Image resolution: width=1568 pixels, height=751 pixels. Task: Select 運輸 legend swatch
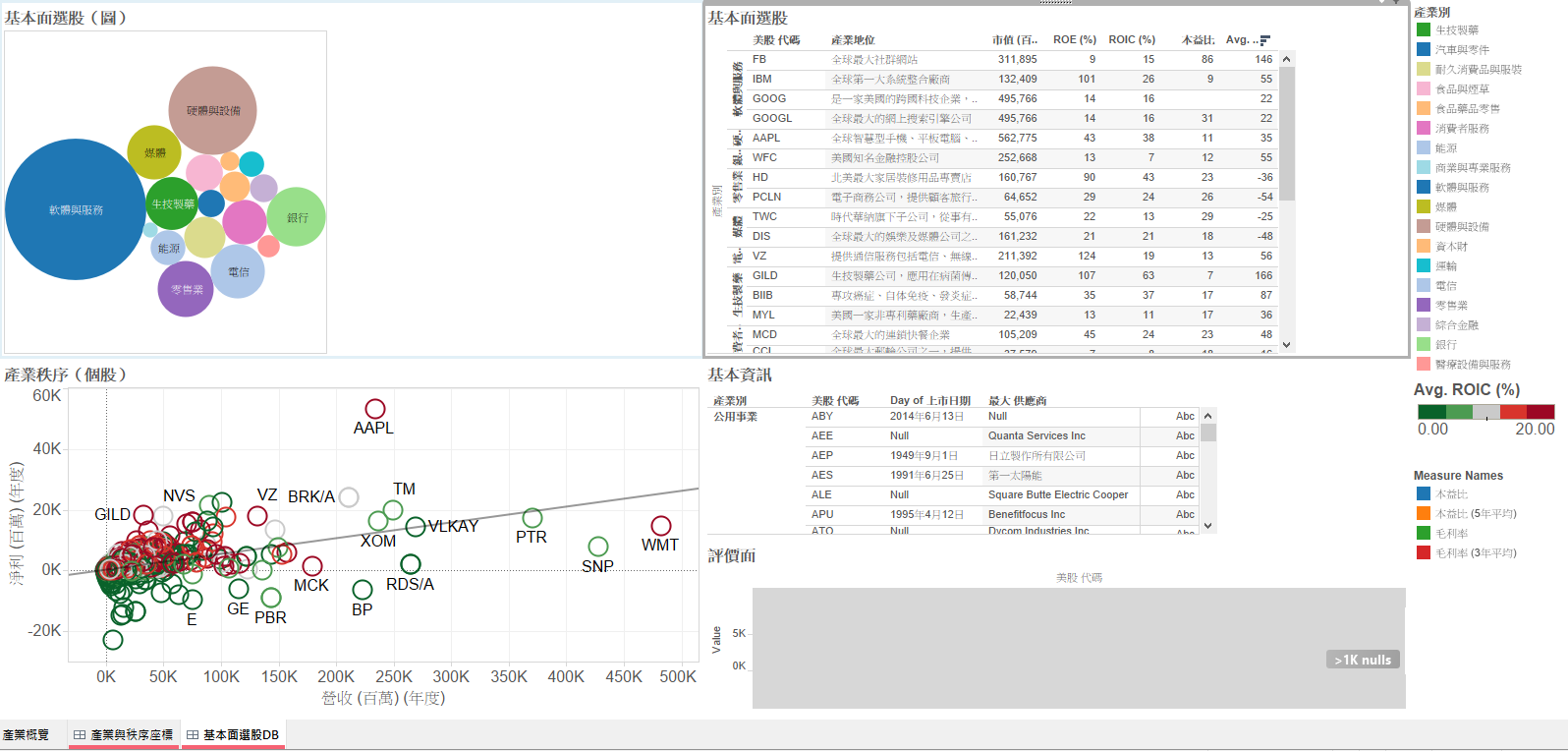tap(1424, 265)
